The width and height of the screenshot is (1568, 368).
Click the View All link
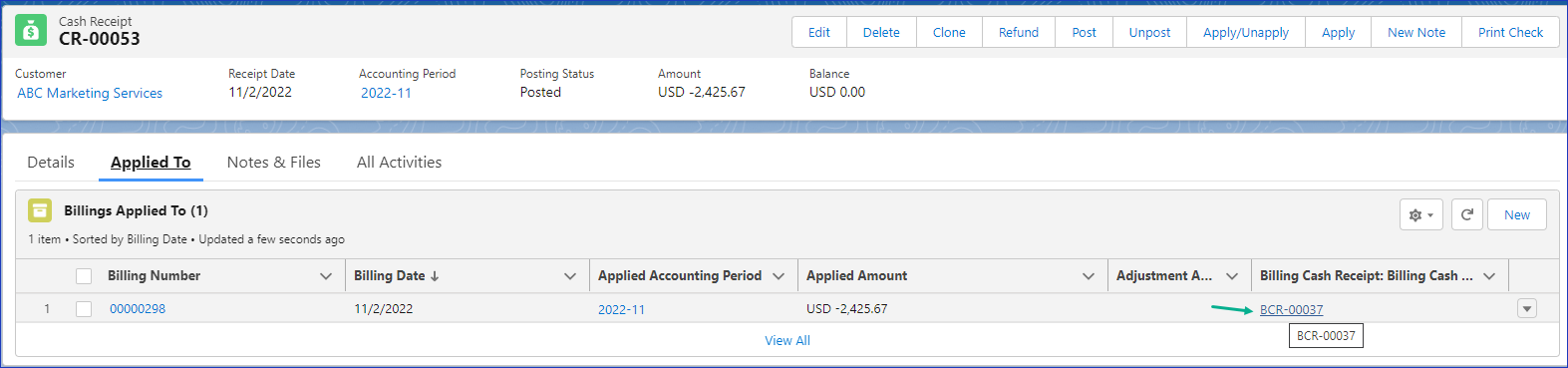787,340
